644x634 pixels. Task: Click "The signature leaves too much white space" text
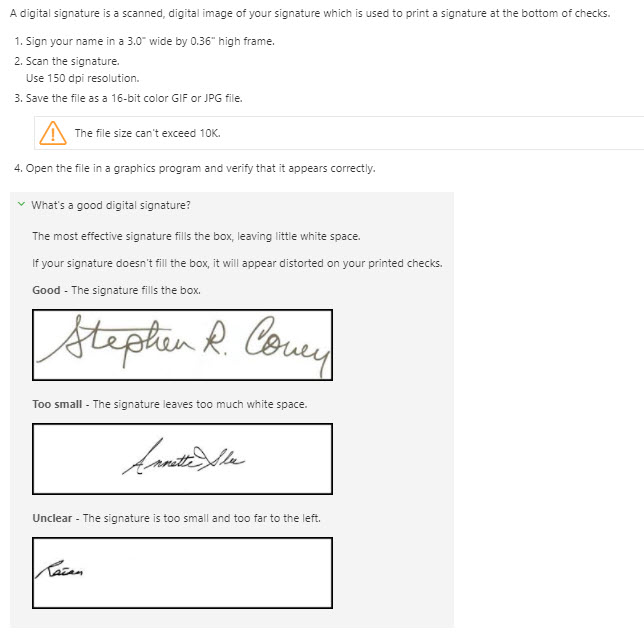[x=200, y=404]
